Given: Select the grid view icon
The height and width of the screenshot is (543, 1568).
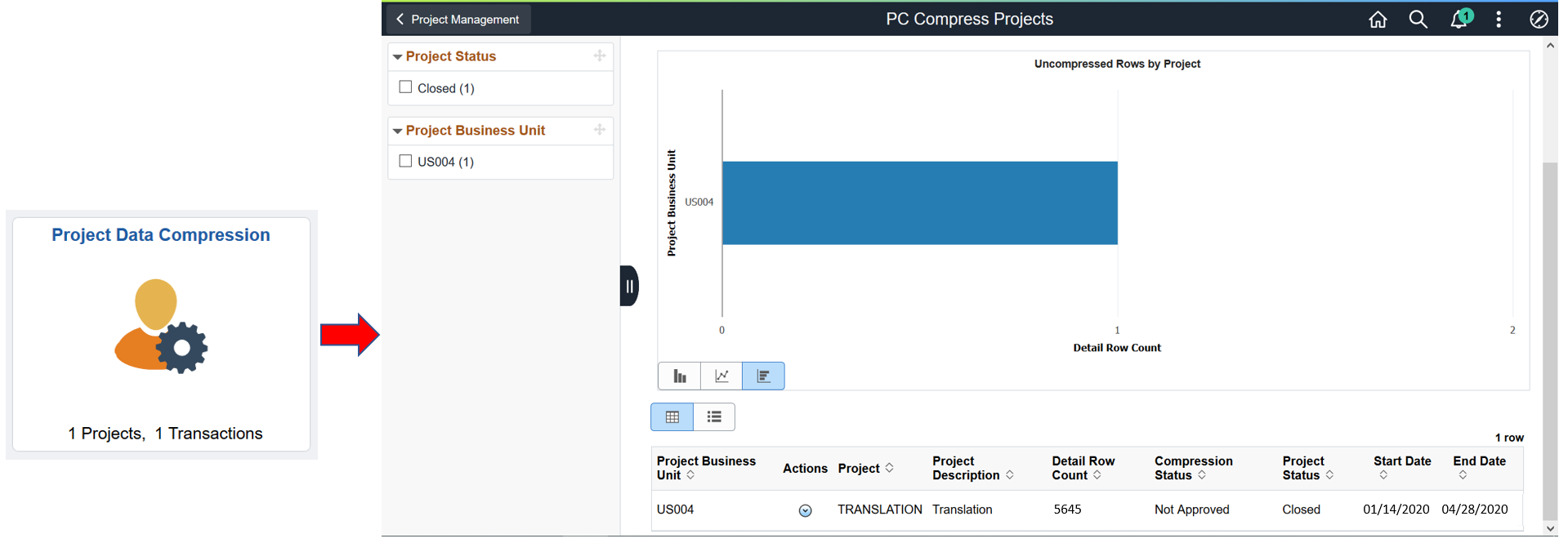Looking at the screenshot, I should click(672, 417).
